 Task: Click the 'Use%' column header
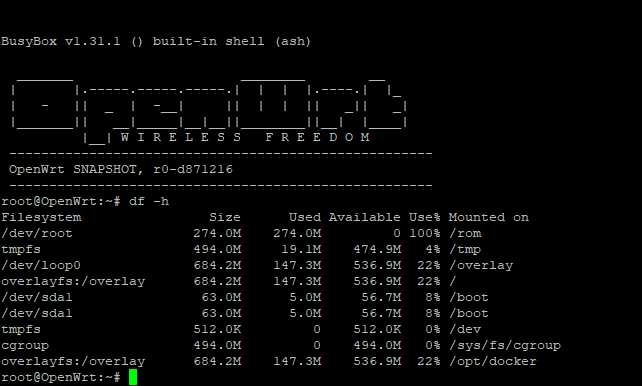pos(425,217)
